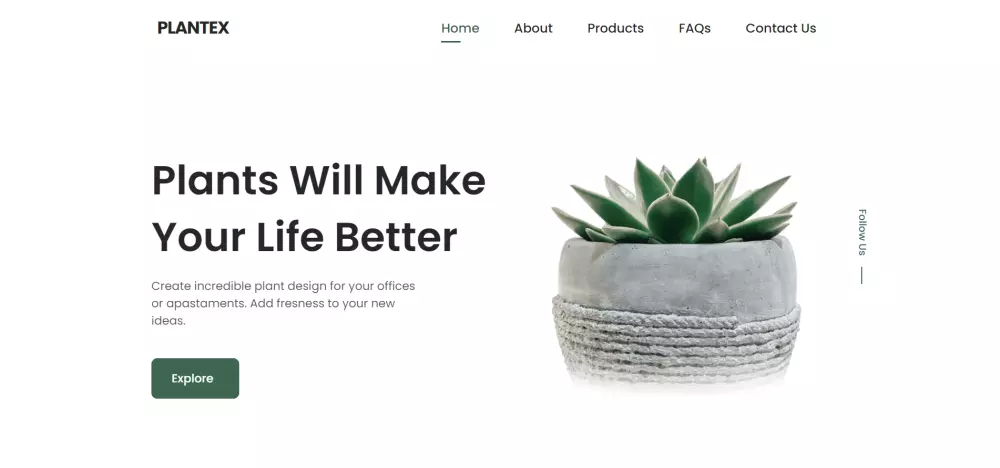This screenshot has width=1000, height=468.
Task: Click the succulent plant leaves
Action: point(675,200)
